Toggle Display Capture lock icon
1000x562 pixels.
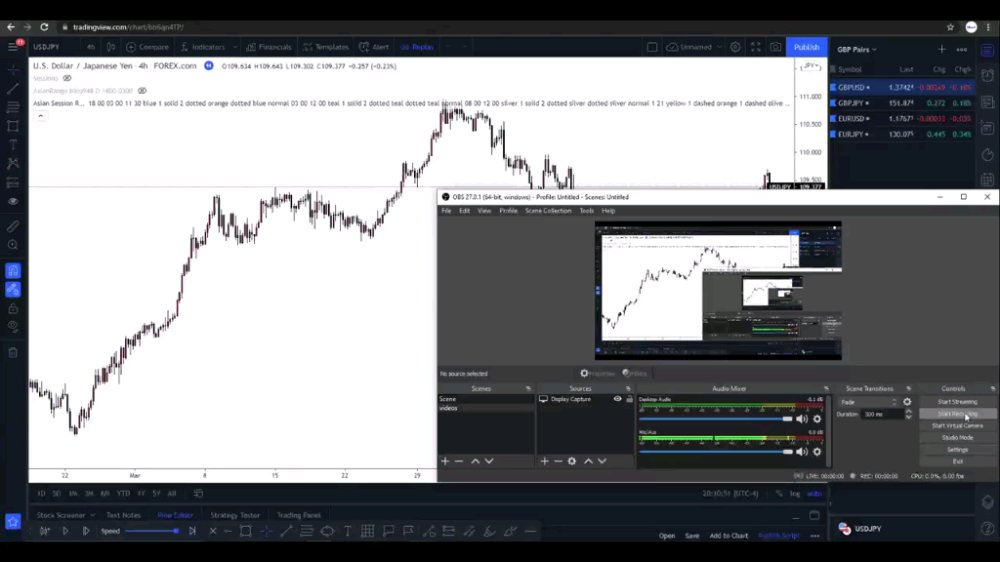pyautogui.click(x=629, y=399)
